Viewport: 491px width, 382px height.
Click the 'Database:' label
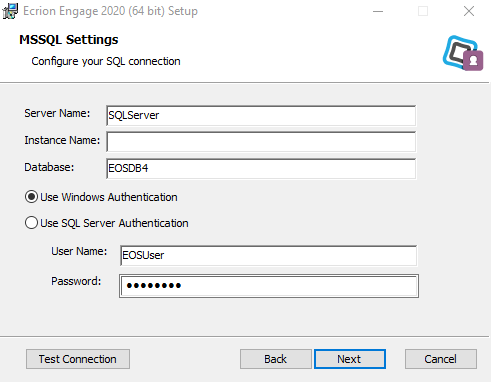(49, 167)
